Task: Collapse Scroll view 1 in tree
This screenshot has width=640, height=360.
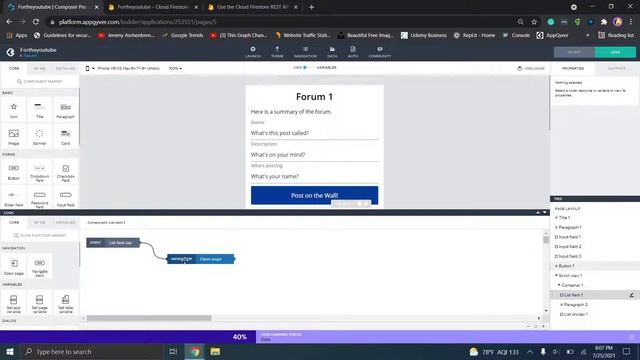Action: [x=556, y=276]
